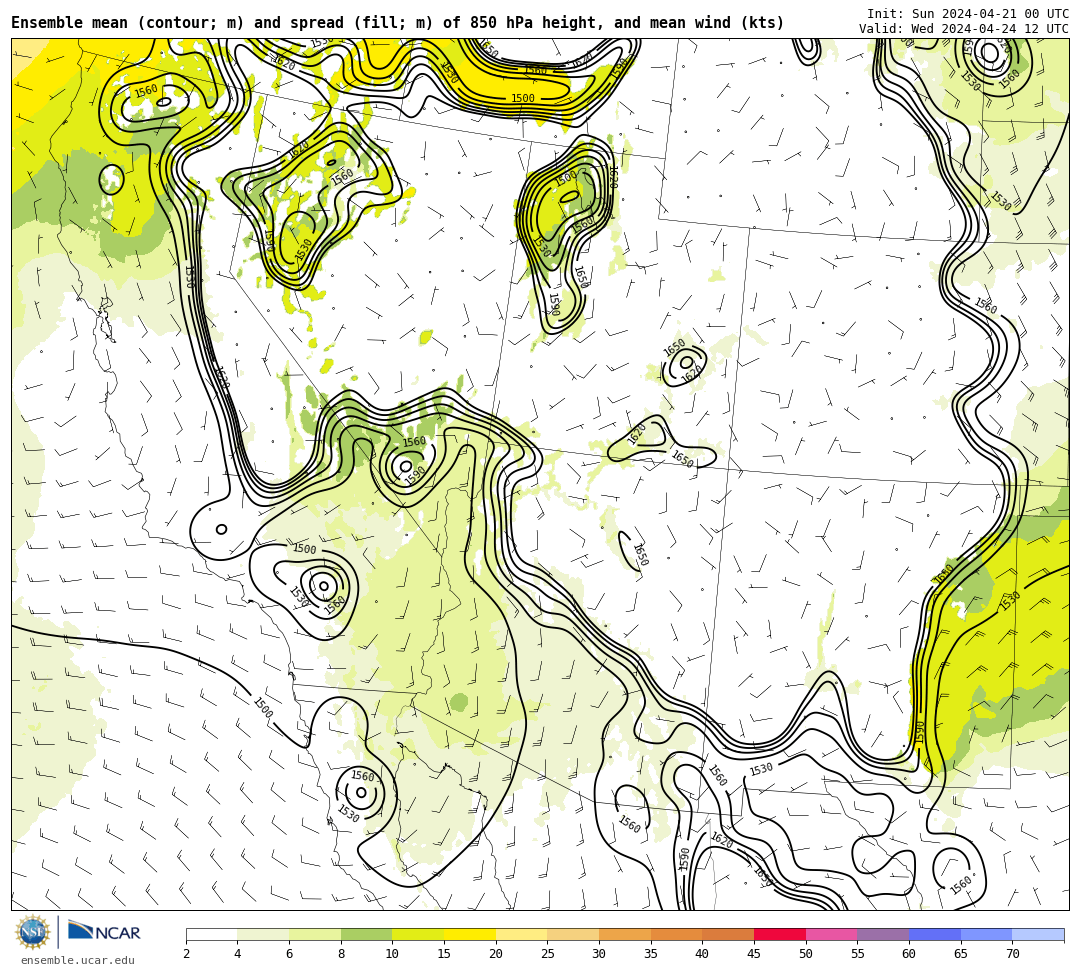Pick the pink 50–55 colorbar segment

[x=831, y=934]
